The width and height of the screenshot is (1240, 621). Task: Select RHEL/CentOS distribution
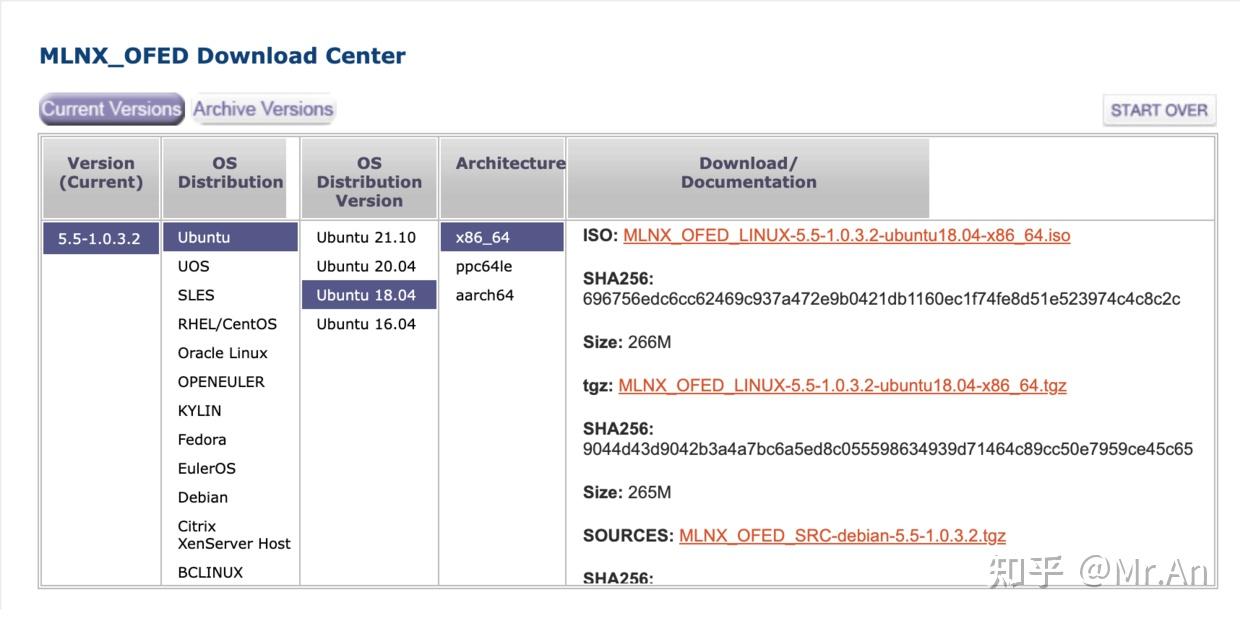pyautogui.click(x=227, y=324)
